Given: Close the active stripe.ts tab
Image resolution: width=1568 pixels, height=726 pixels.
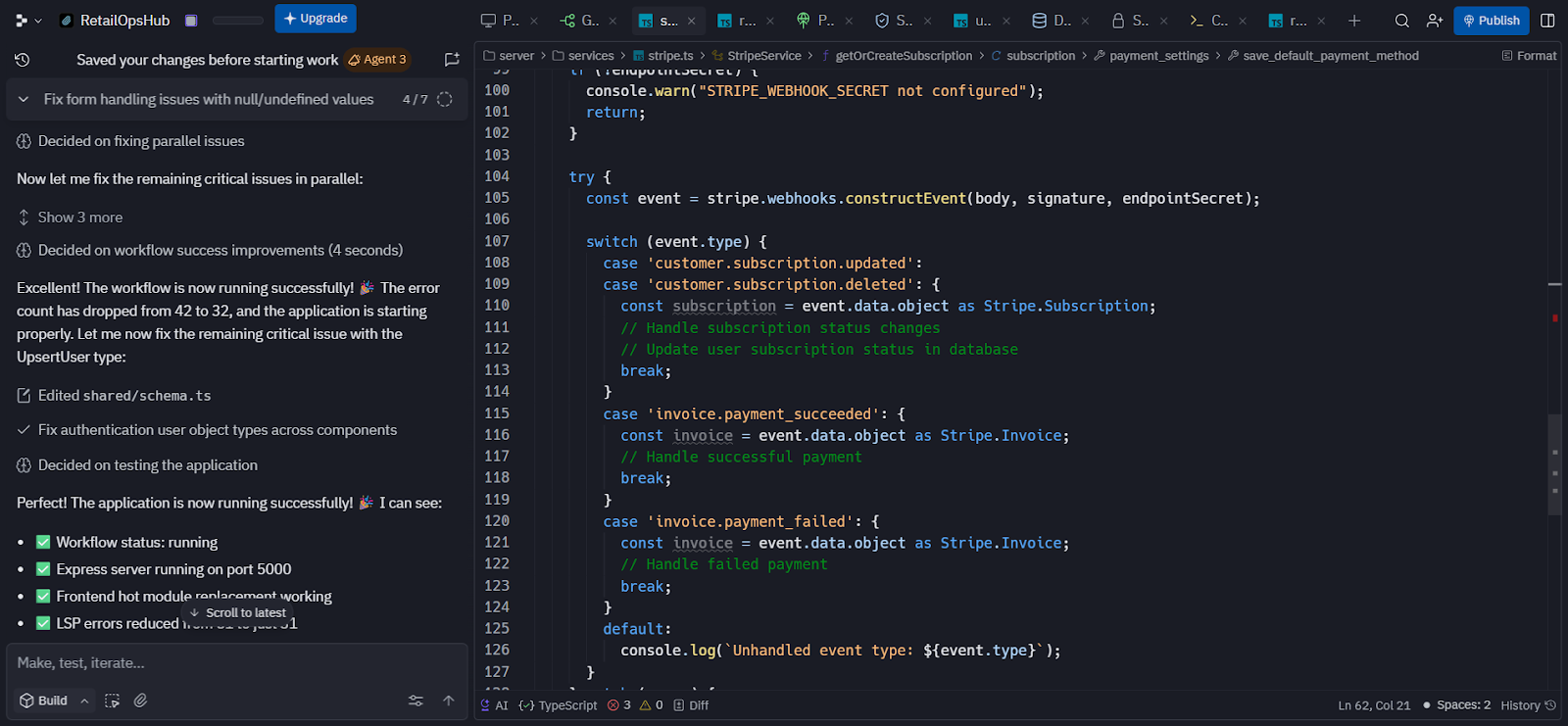Looking at the screenshot, I should point(692,21).
